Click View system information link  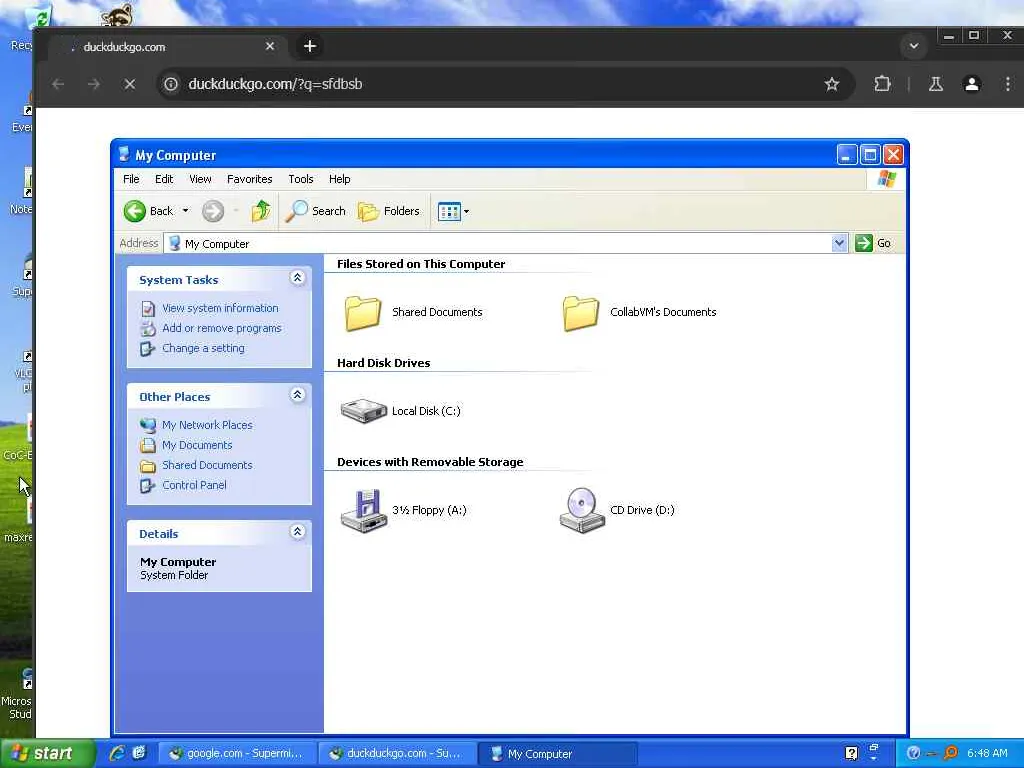click(220, 308)
